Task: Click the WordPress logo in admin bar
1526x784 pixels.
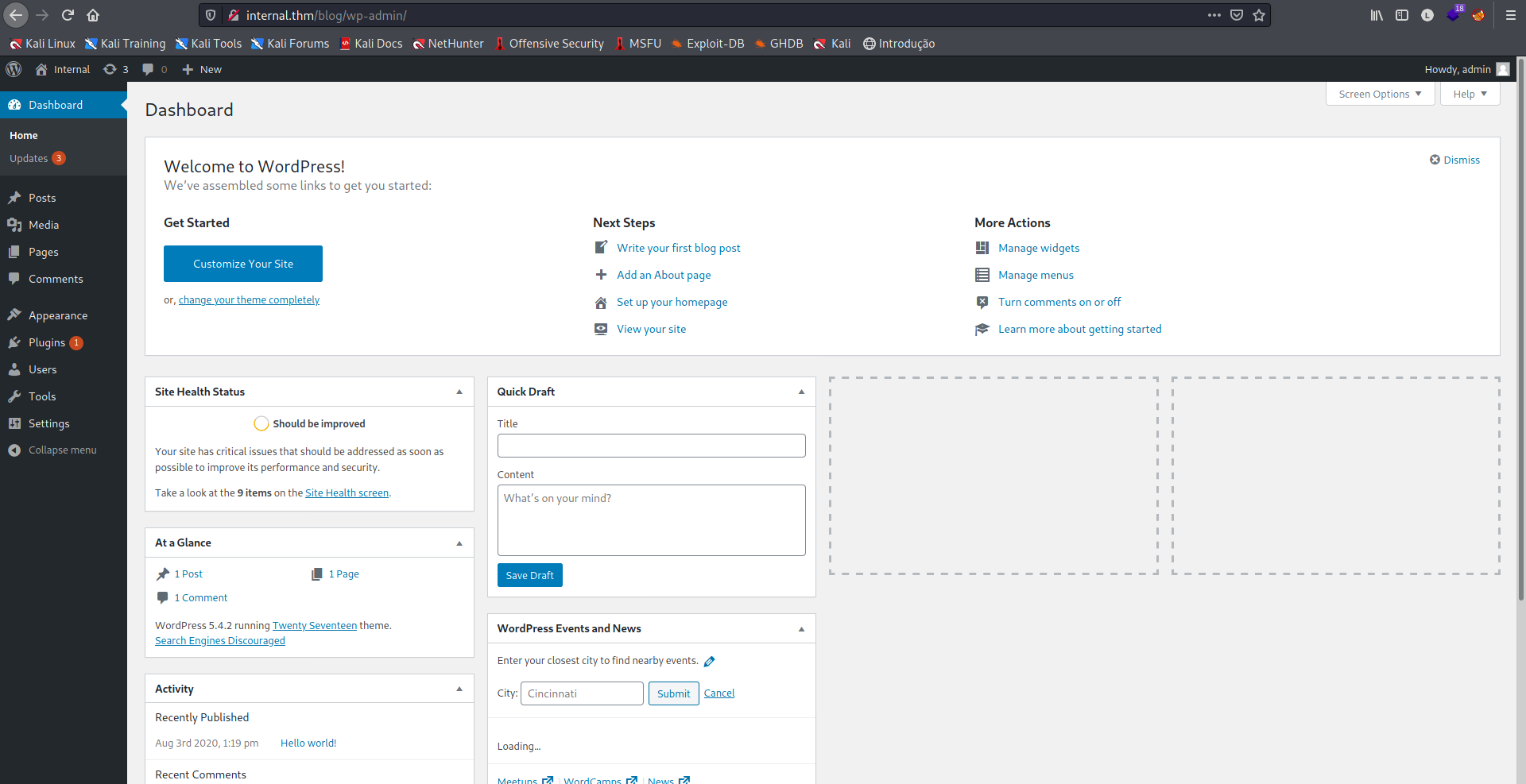Action: tap(14, 69)
